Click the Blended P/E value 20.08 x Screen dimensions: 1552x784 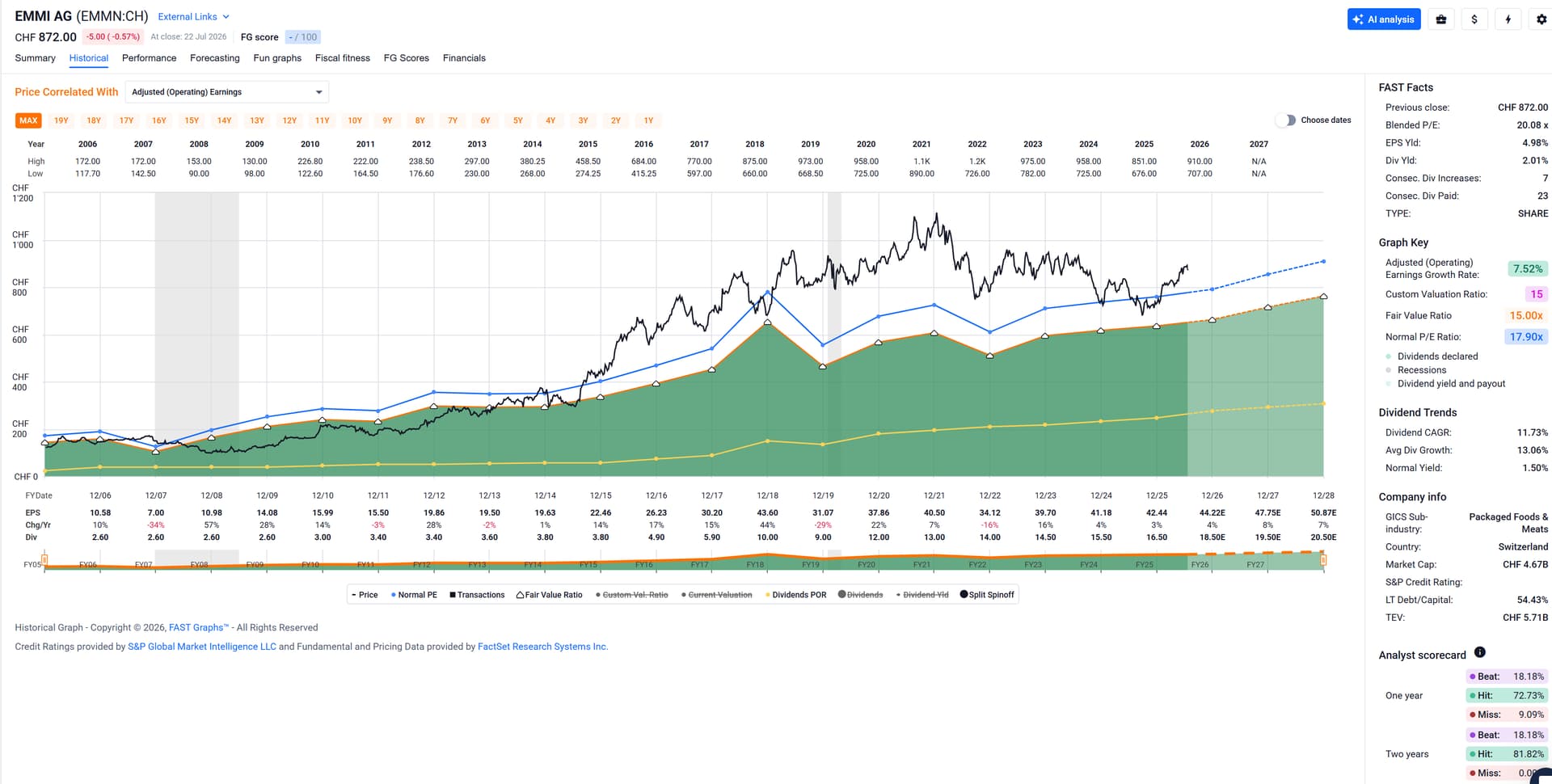click(x=1533, y=125)
